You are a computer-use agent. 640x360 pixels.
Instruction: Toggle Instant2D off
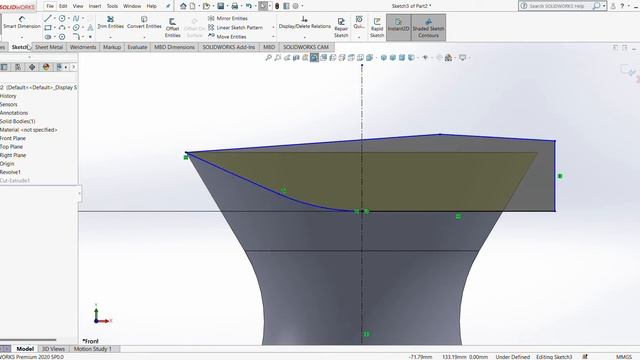398,27
